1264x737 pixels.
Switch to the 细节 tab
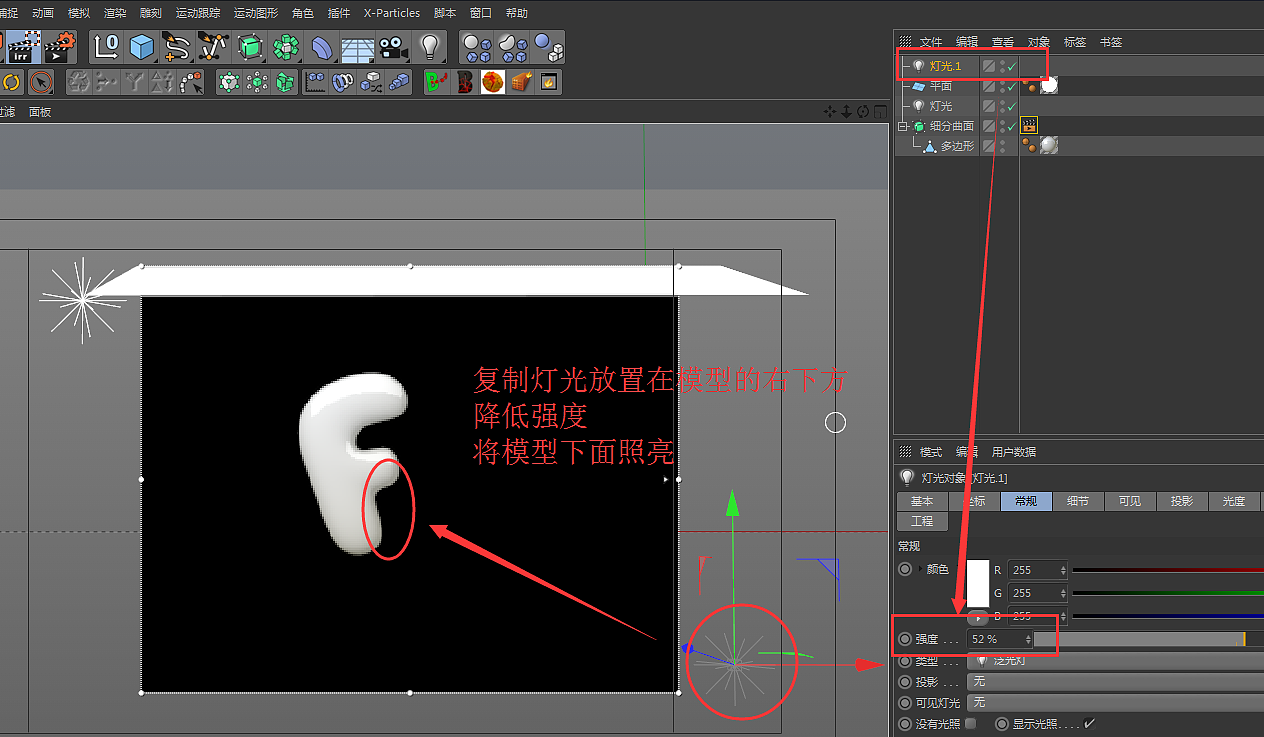tap(1078, 501)
